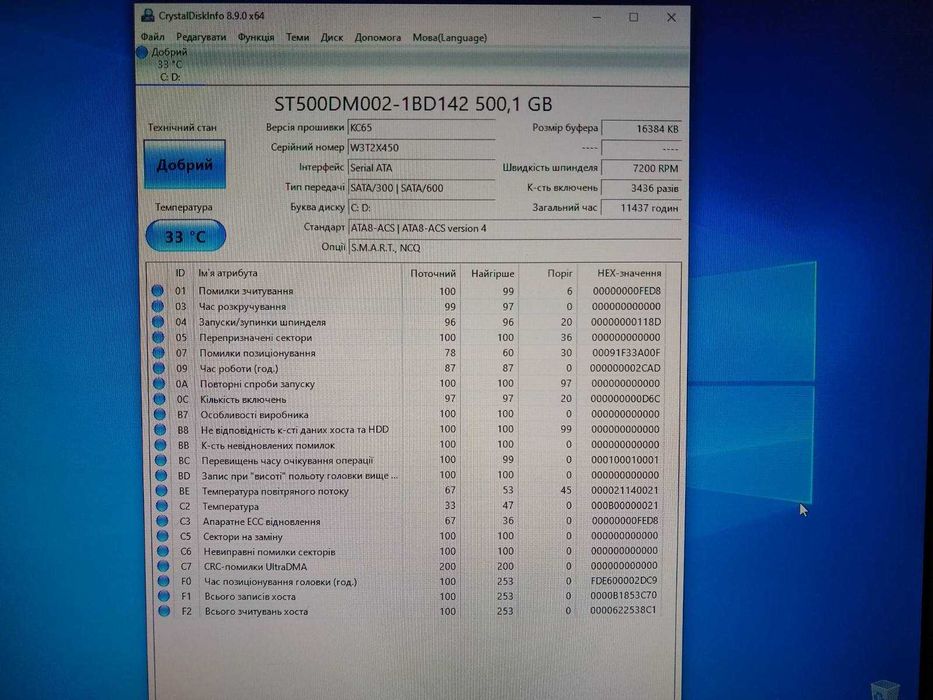Viewport: 933px width, 700px height.
Task: Click status icon for C2 Температура
Action: (x=161, y=506)
